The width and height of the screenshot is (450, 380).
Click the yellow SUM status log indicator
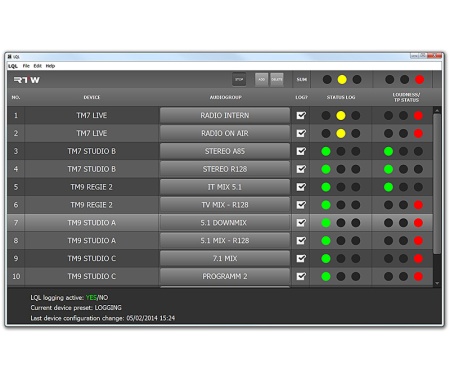(x=342, y=79)
